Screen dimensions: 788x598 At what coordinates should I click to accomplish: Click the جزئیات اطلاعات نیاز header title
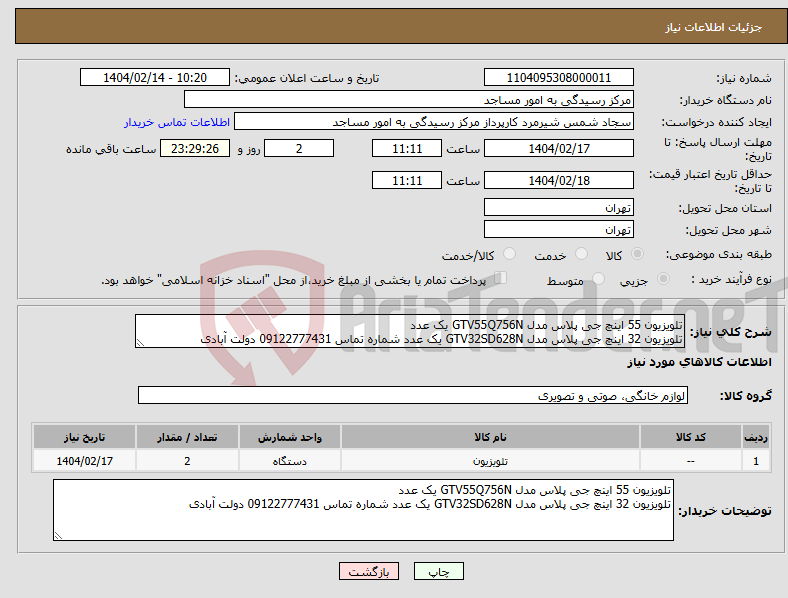pos(713,27)
